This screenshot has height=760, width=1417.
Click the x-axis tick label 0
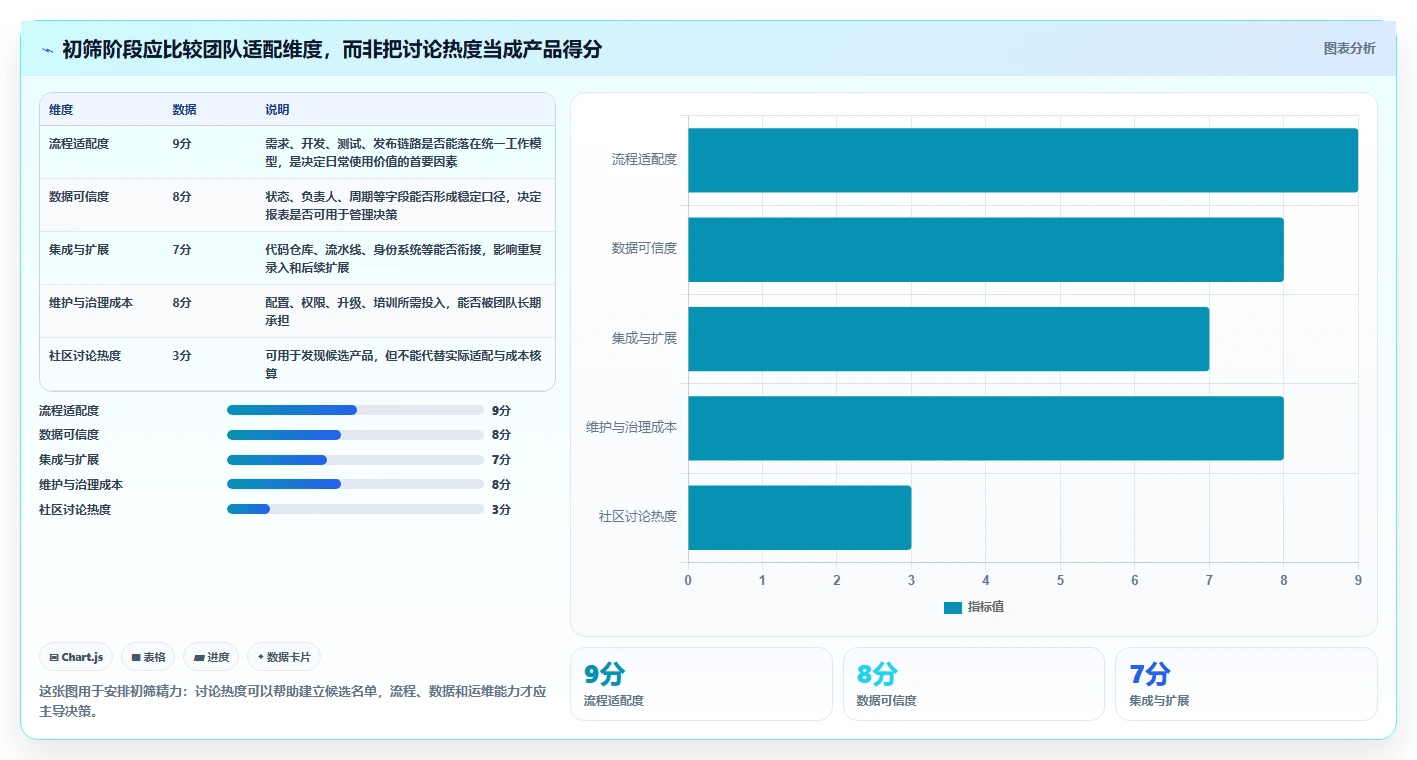tap(688, 580)
